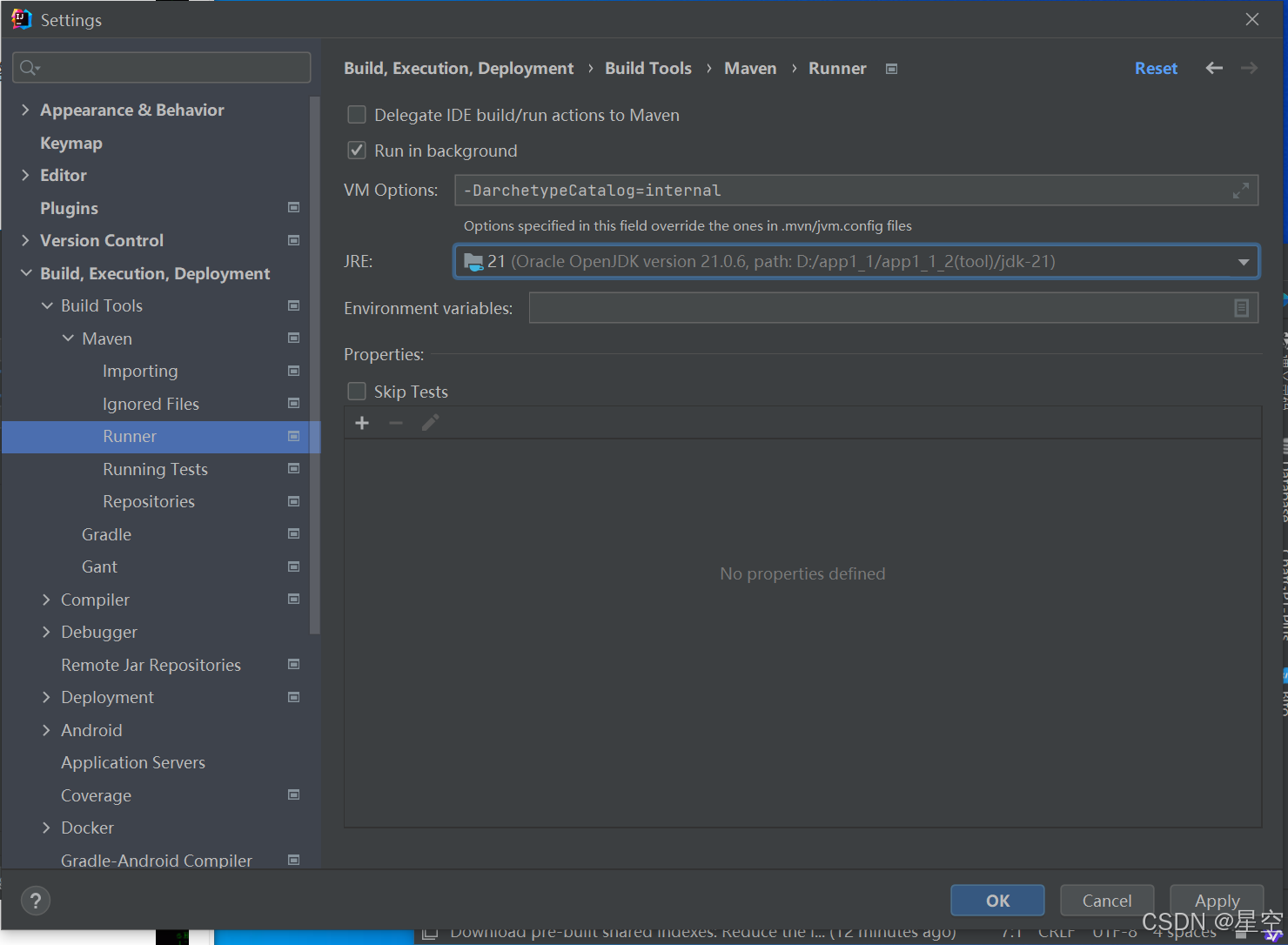This screenshot has height=945, width=1288.
Task: Select Gradle-Android Compiler tree item
Action: (157, 860)
